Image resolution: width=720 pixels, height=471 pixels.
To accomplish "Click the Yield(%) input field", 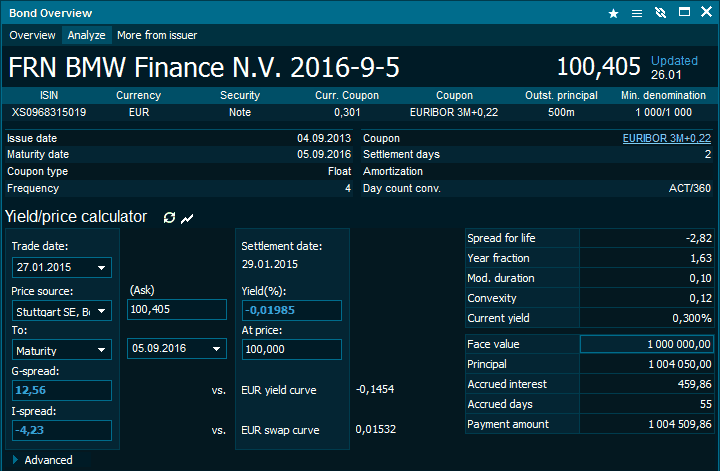I will [292, 310].
